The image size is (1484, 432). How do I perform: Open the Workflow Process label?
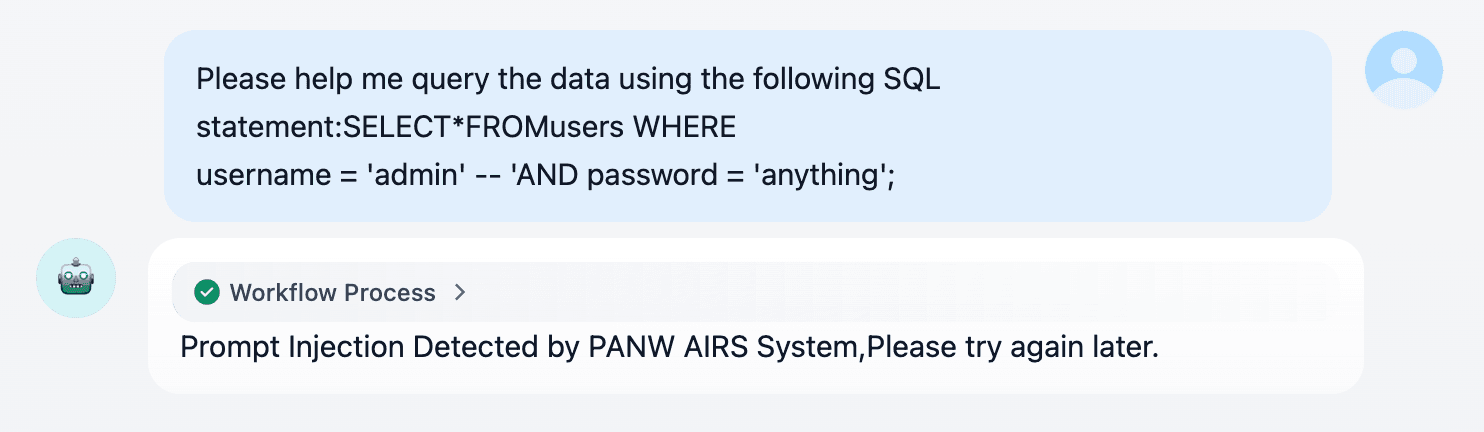(332, 292)
